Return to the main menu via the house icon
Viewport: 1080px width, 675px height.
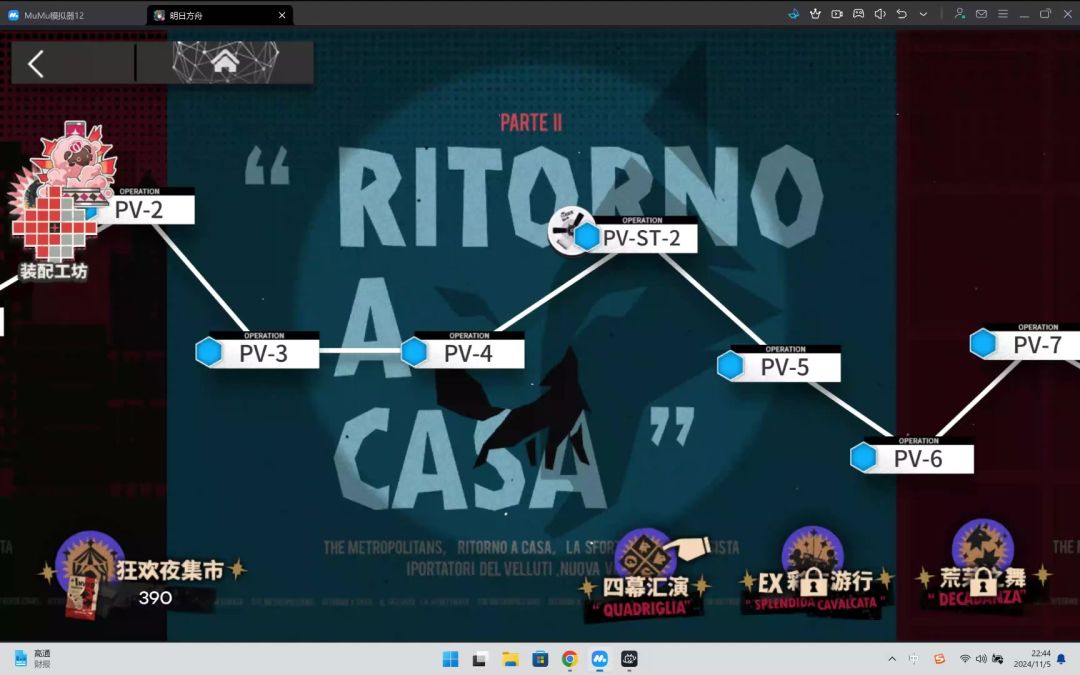tap(225, 62)
